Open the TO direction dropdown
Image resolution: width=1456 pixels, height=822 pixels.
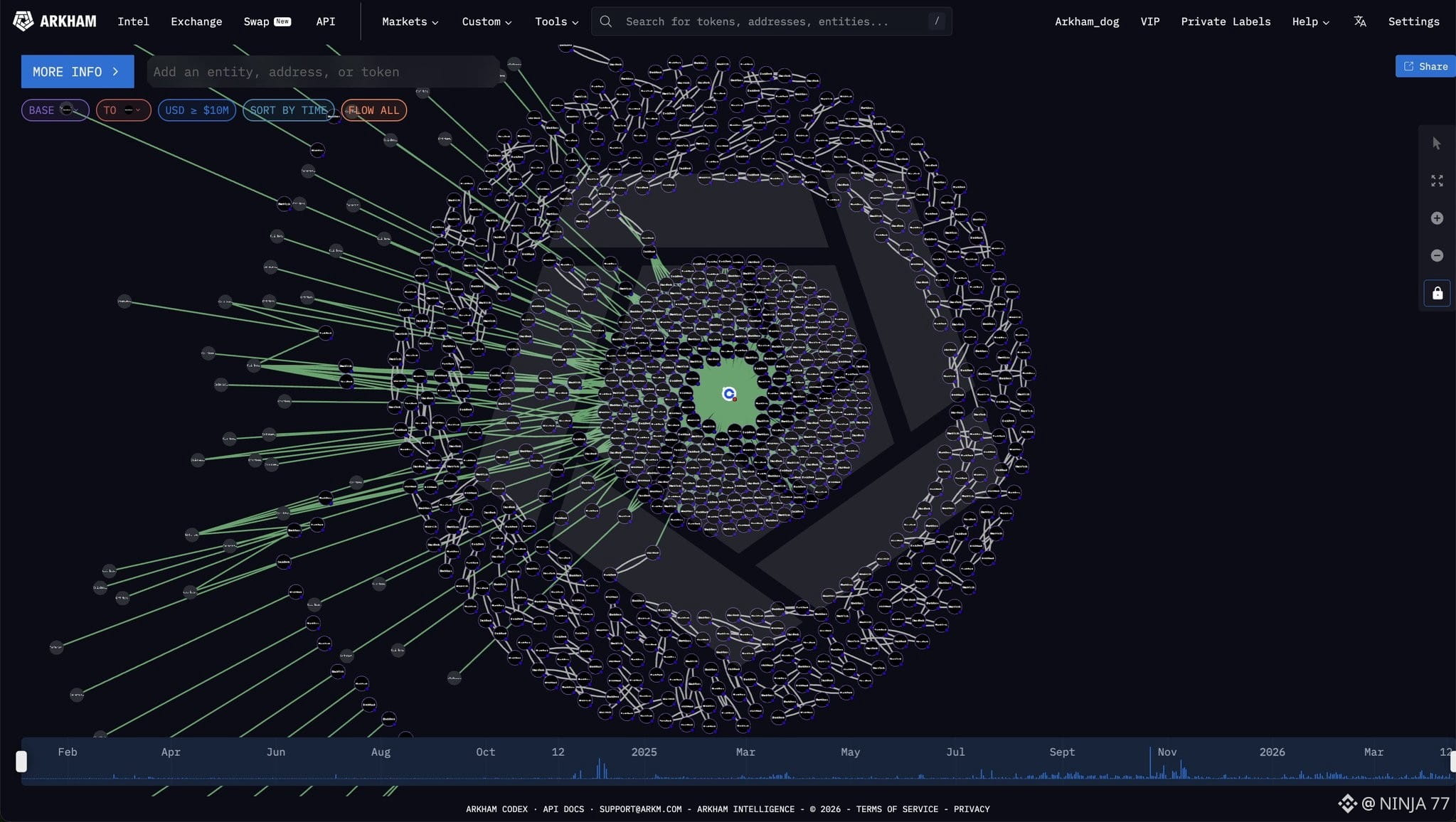pyautogui.click(x=123, y=110)
